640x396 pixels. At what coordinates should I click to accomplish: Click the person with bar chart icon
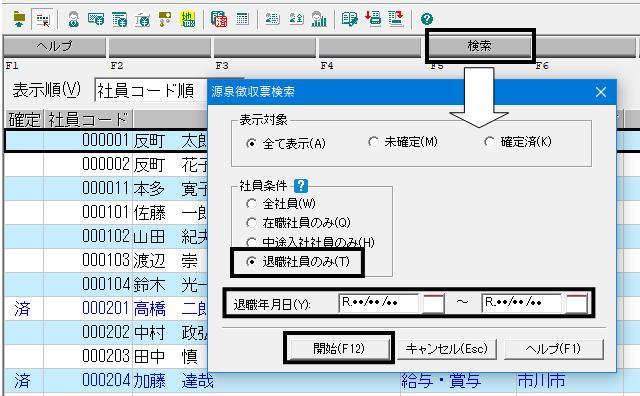319,19
